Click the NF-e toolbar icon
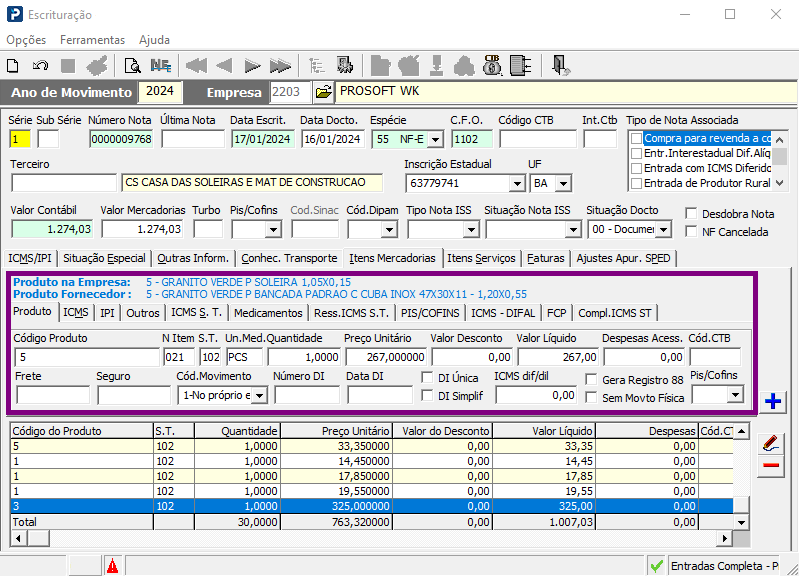Screen dimensions: 799x576 click(x=161, y=66)
